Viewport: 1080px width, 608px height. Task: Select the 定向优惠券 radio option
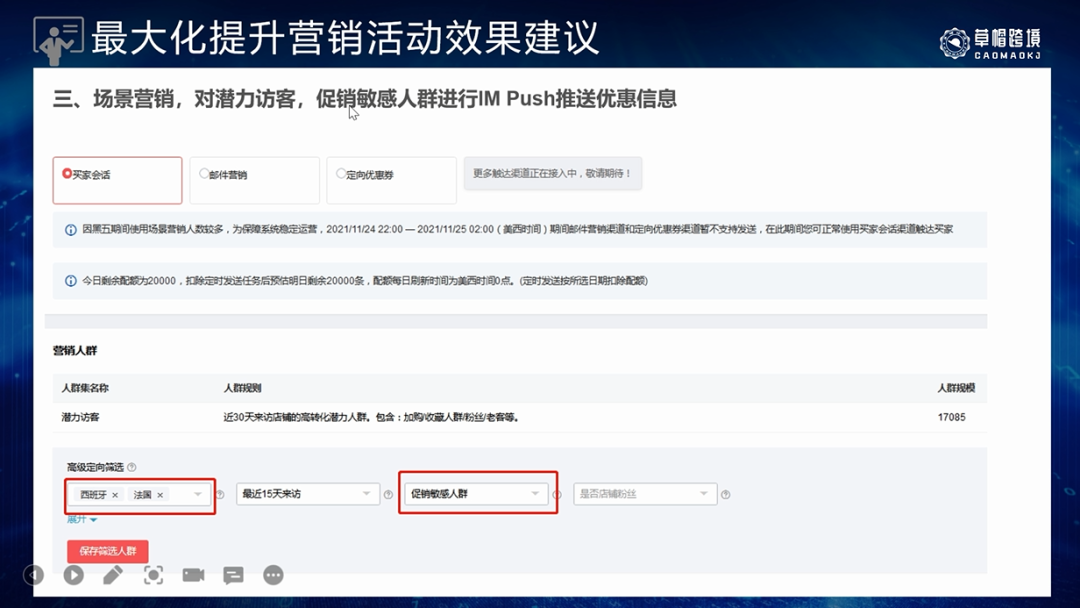pyautogui.click(x=341, y=174)
